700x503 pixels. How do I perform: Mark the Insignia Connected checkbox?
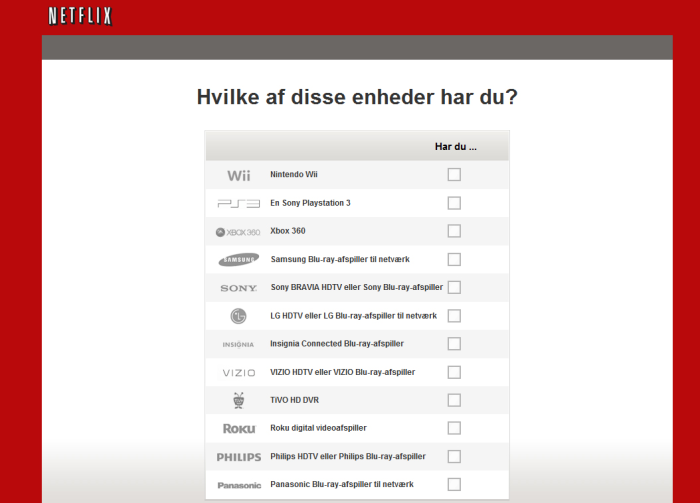(454, 344)
